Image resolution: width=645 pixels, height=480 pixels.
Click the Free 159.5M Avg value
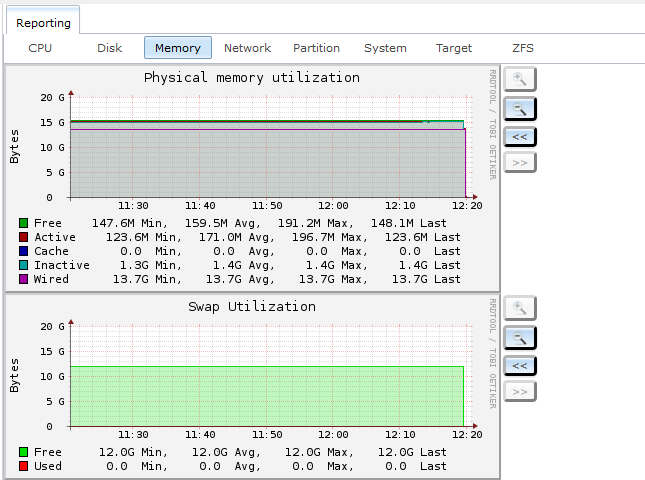click(223, 223)
